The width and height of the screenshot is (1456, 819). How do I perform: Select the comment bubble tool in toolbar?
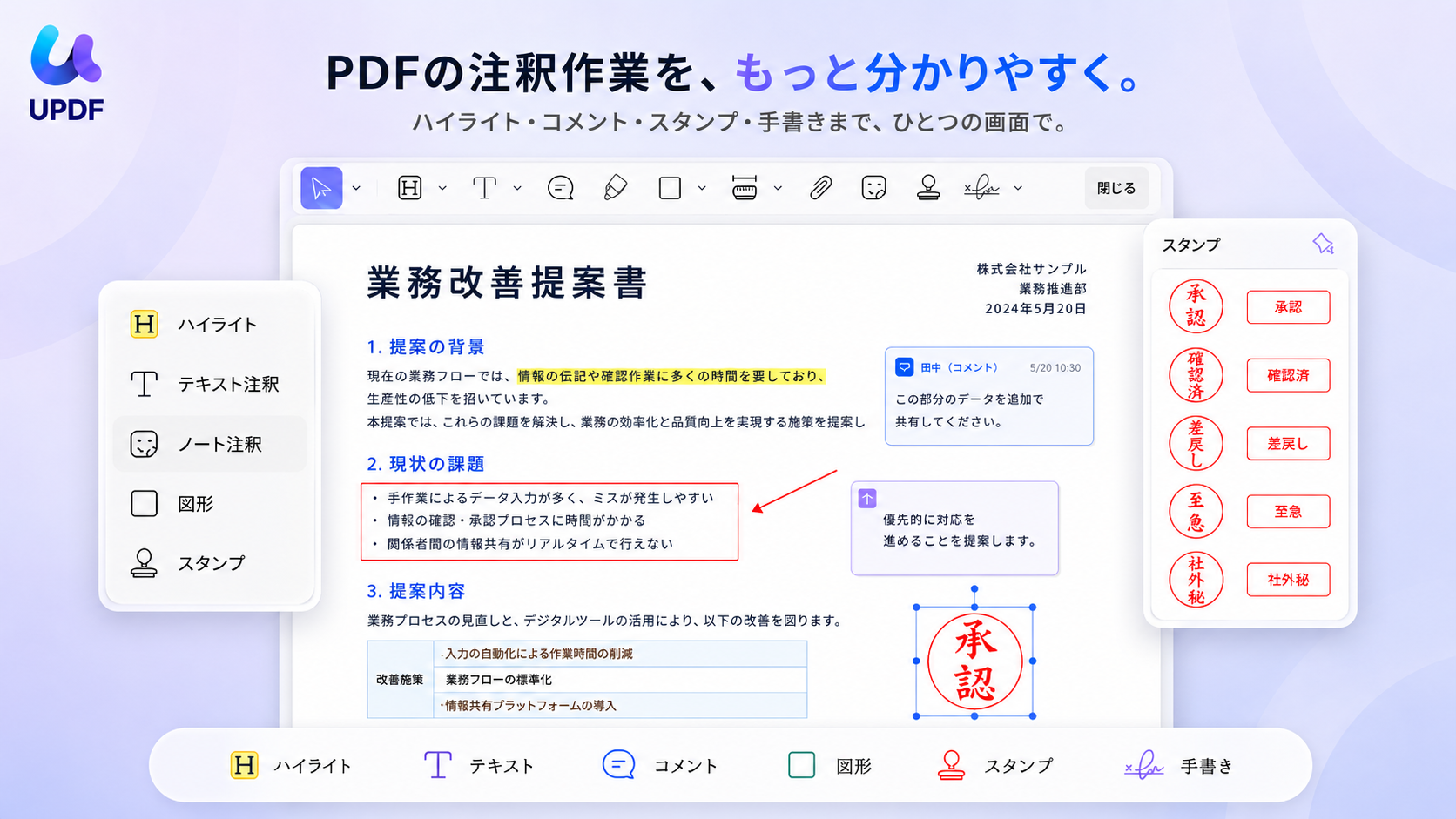pos(561,188)
